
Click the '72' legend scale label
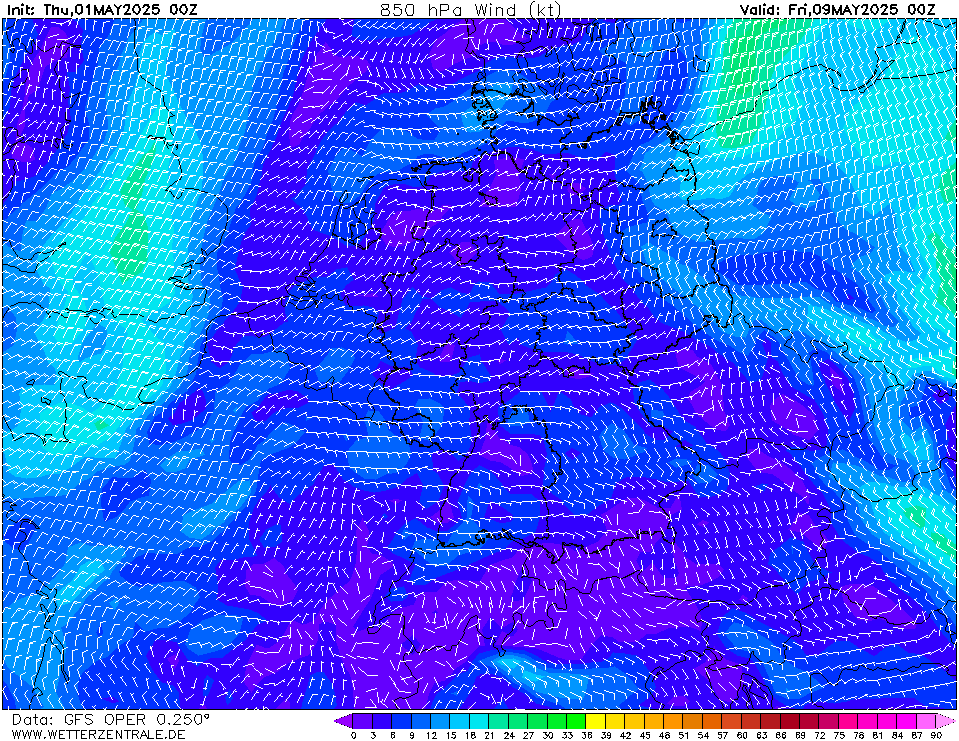coord(820,735)
